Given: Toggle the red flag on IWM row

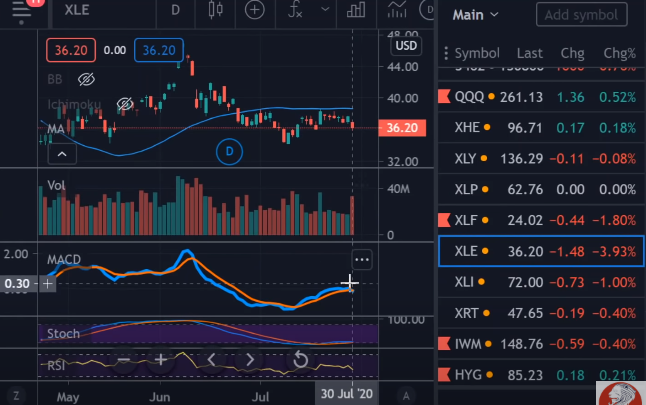Looking at the screenshot, I should tap(444, 343).
